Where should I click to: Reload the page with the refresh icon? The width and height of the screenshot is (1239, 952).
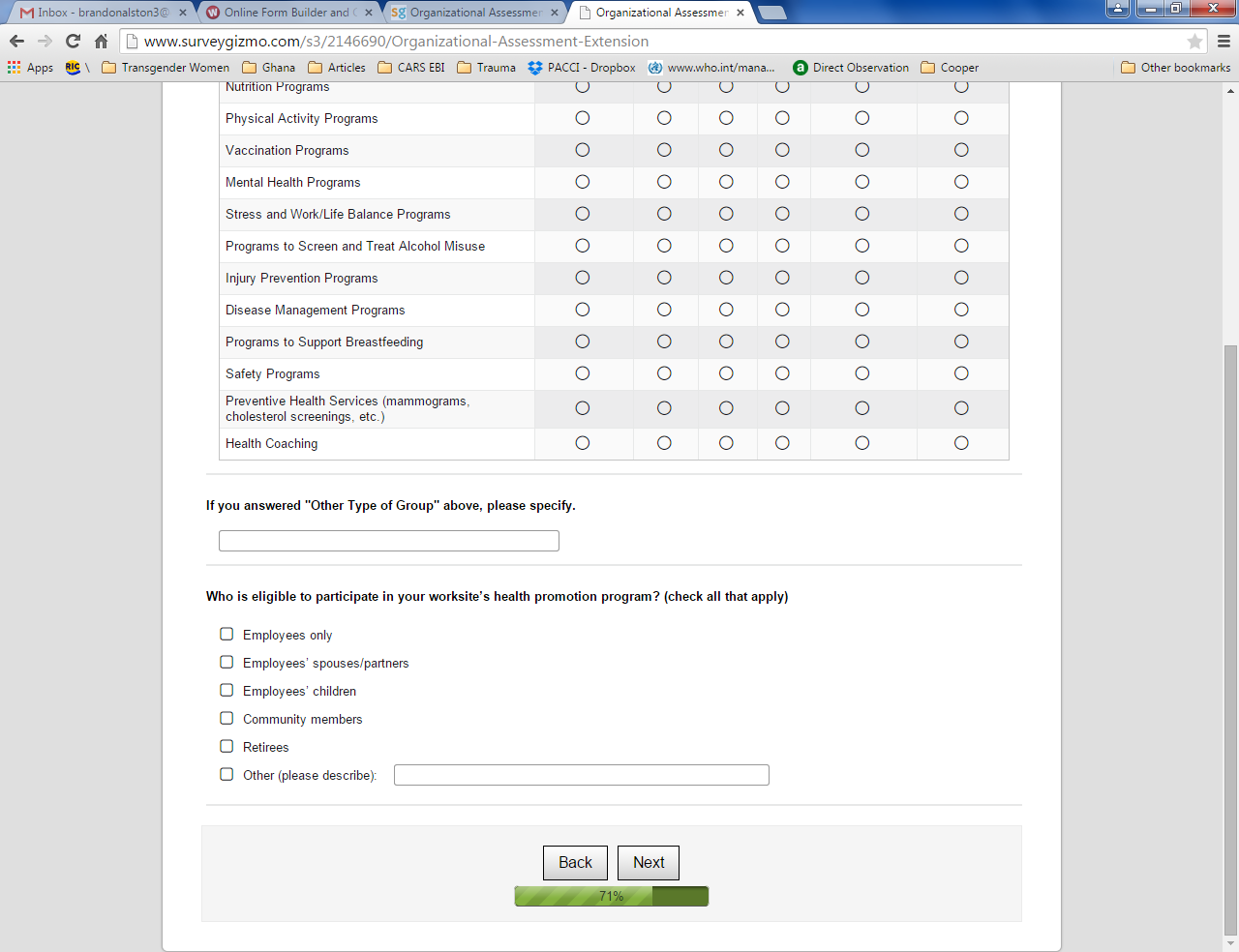73,41
